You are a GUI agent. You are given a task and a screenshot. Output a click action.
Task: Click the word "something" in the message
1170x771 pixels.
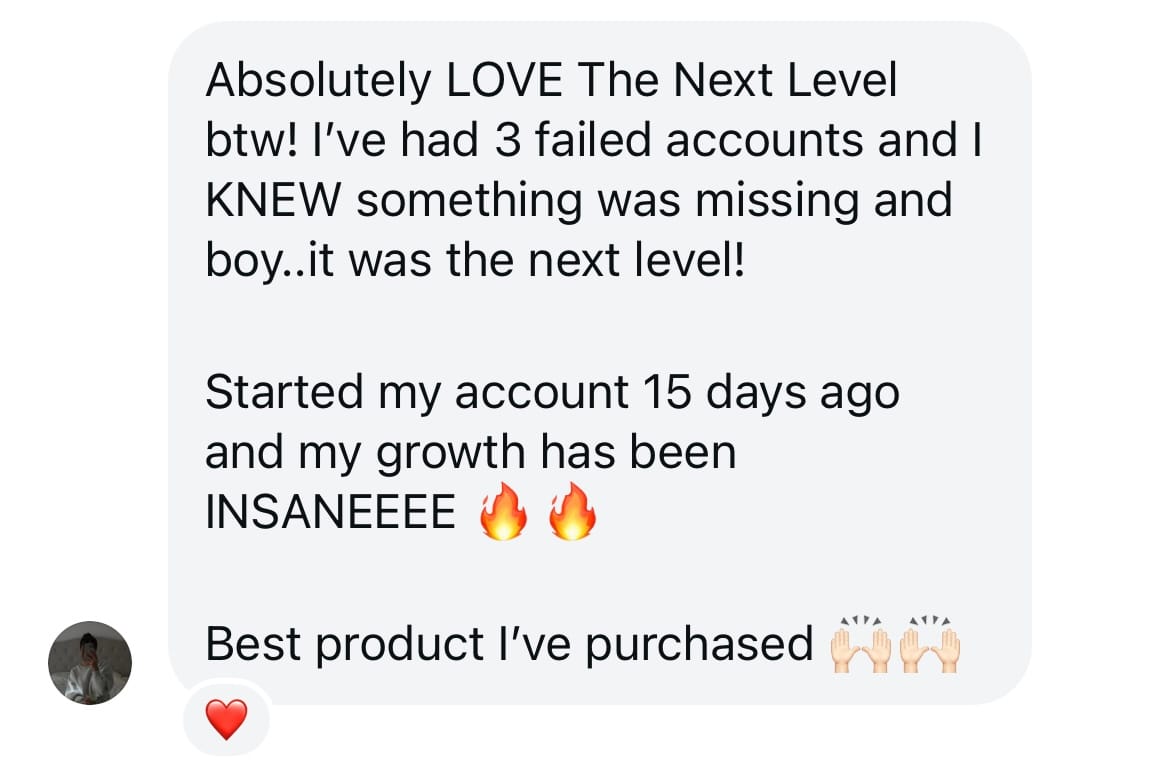pos(468,202)
